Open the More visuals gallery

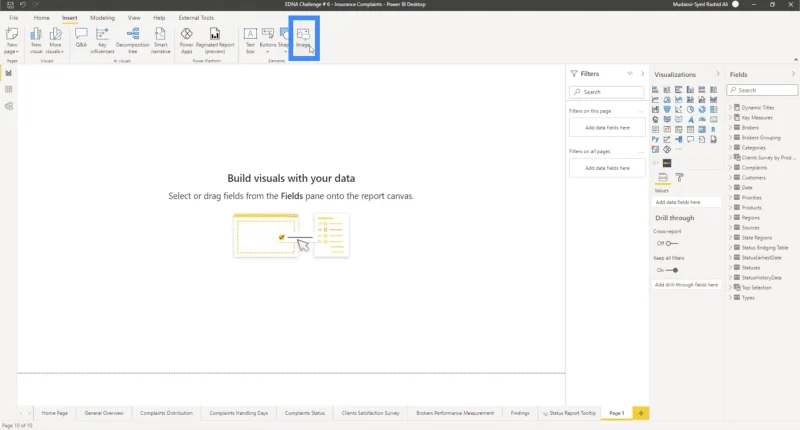(x=55, y=41)
